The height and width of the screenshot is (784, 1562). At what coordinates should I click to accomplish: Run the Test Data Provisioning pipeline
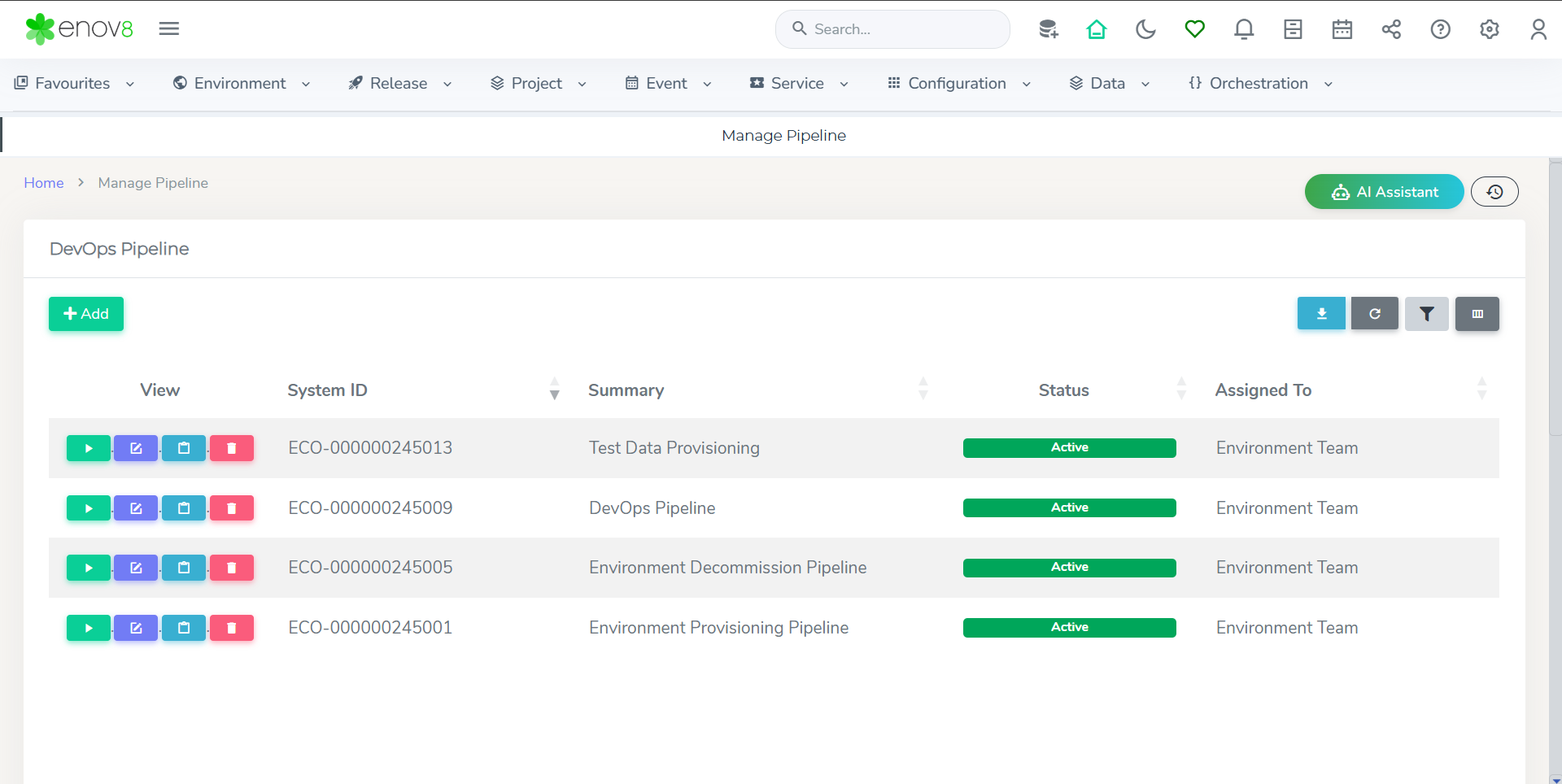coord(88,448)
